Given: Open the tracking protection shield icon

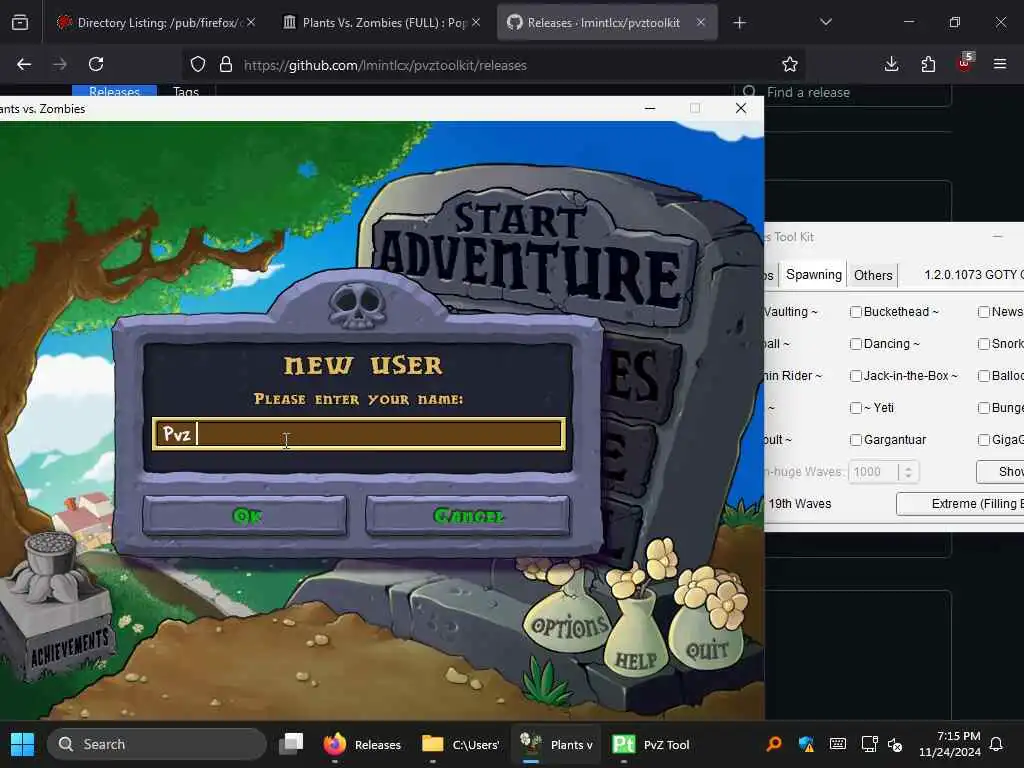Looking at the screenshot, I should click(198, 64).
